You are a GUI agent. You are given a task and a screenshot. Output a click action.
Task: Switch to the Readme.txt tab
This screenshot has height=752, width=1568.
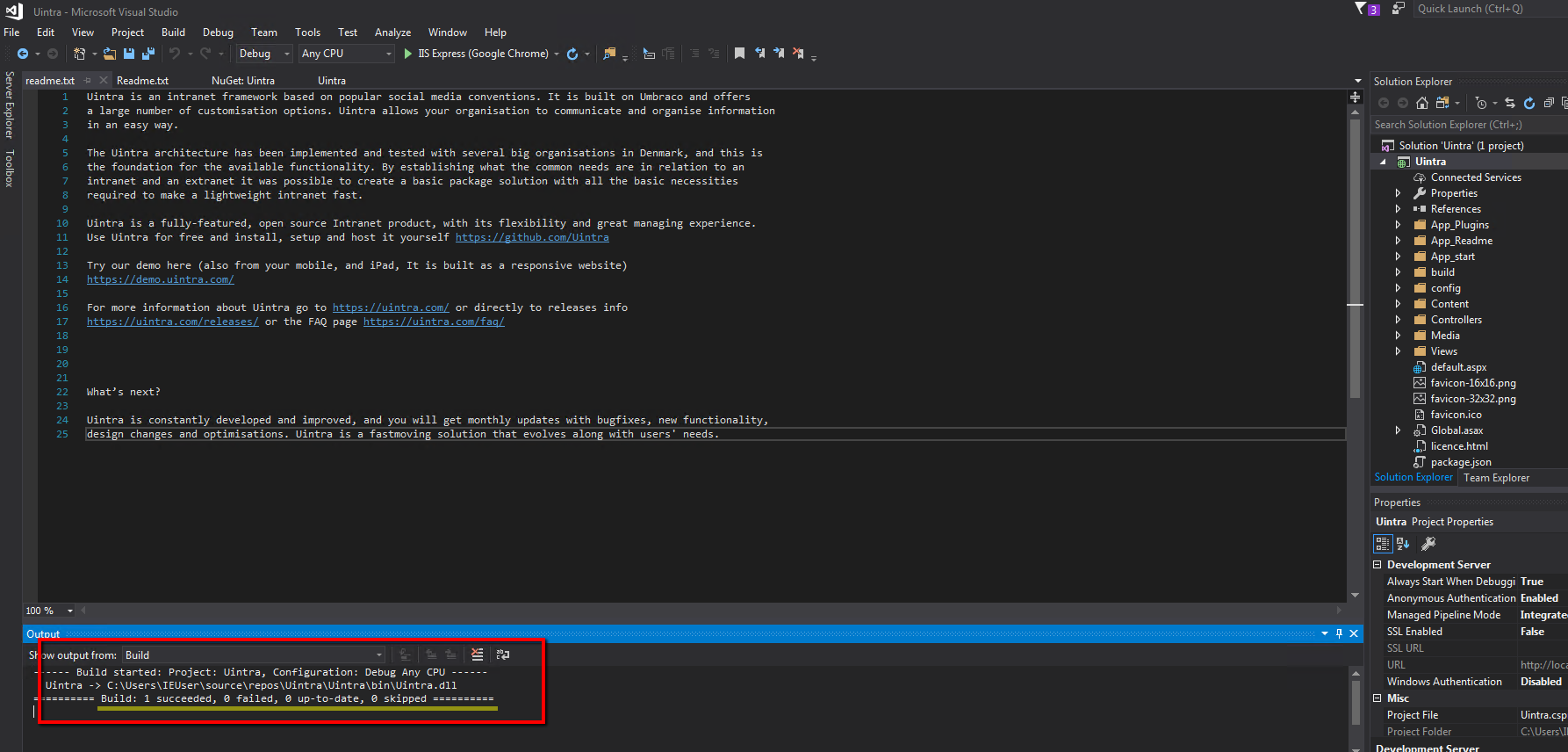(x=142, y=80)
